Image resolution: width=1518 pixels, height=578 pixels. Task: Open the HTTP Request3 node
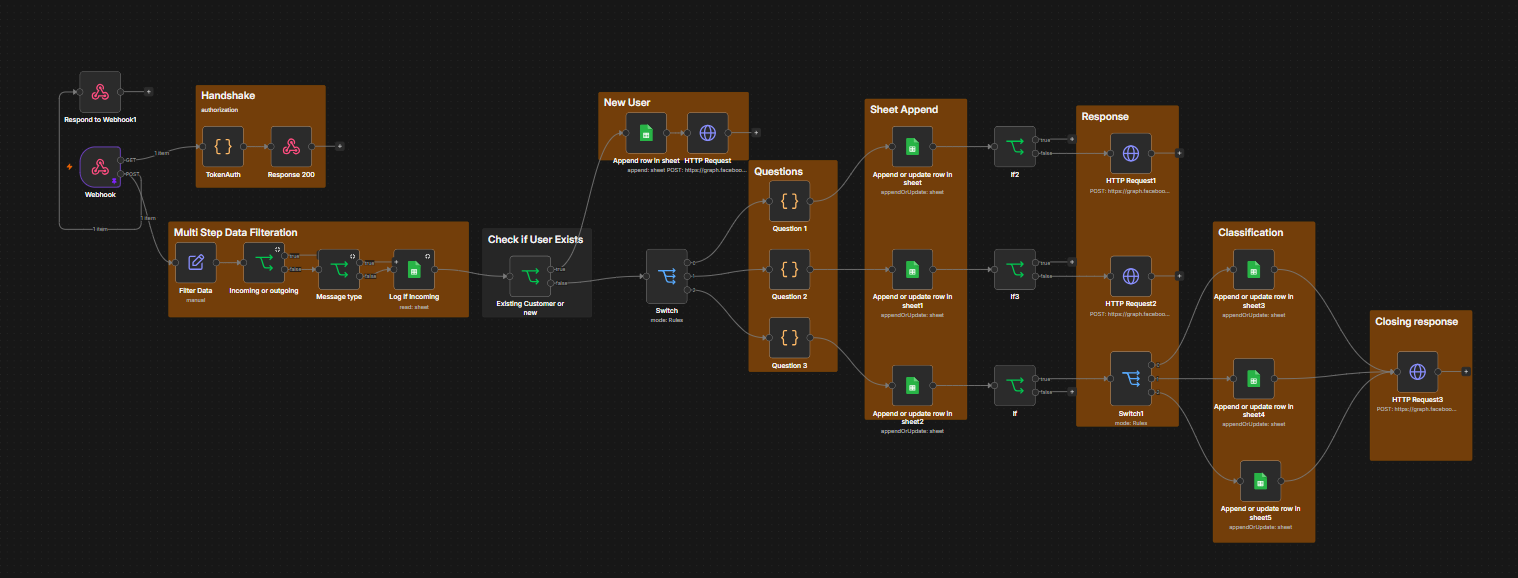1418,372
